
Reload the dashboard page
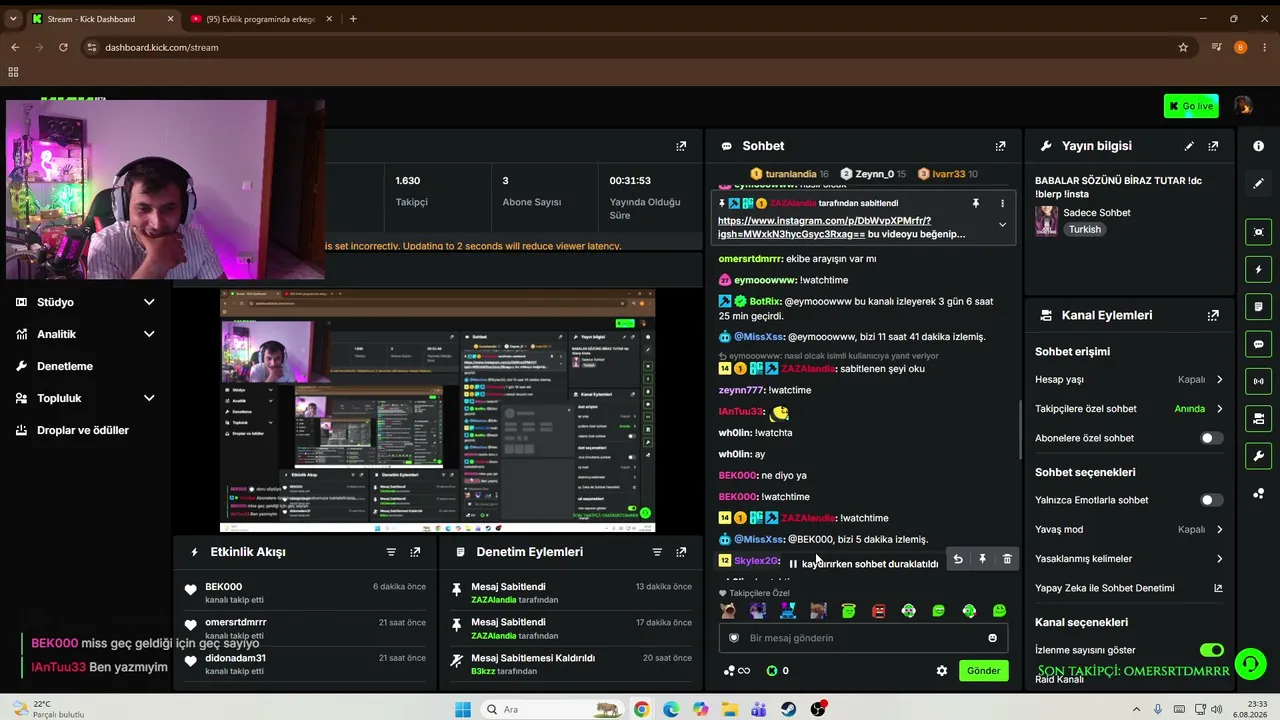point(63,47)
